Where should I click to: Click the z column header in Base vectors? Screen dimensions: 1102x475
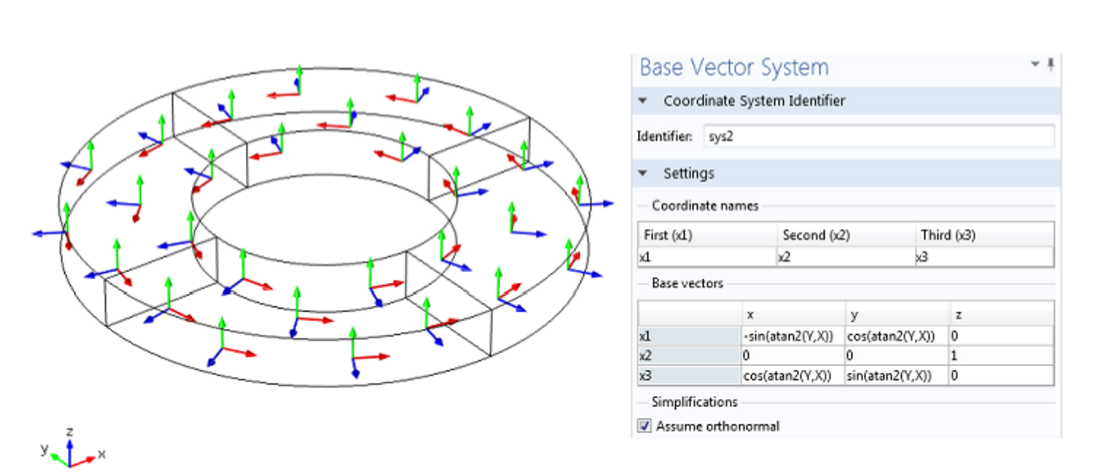[1001, 314]
